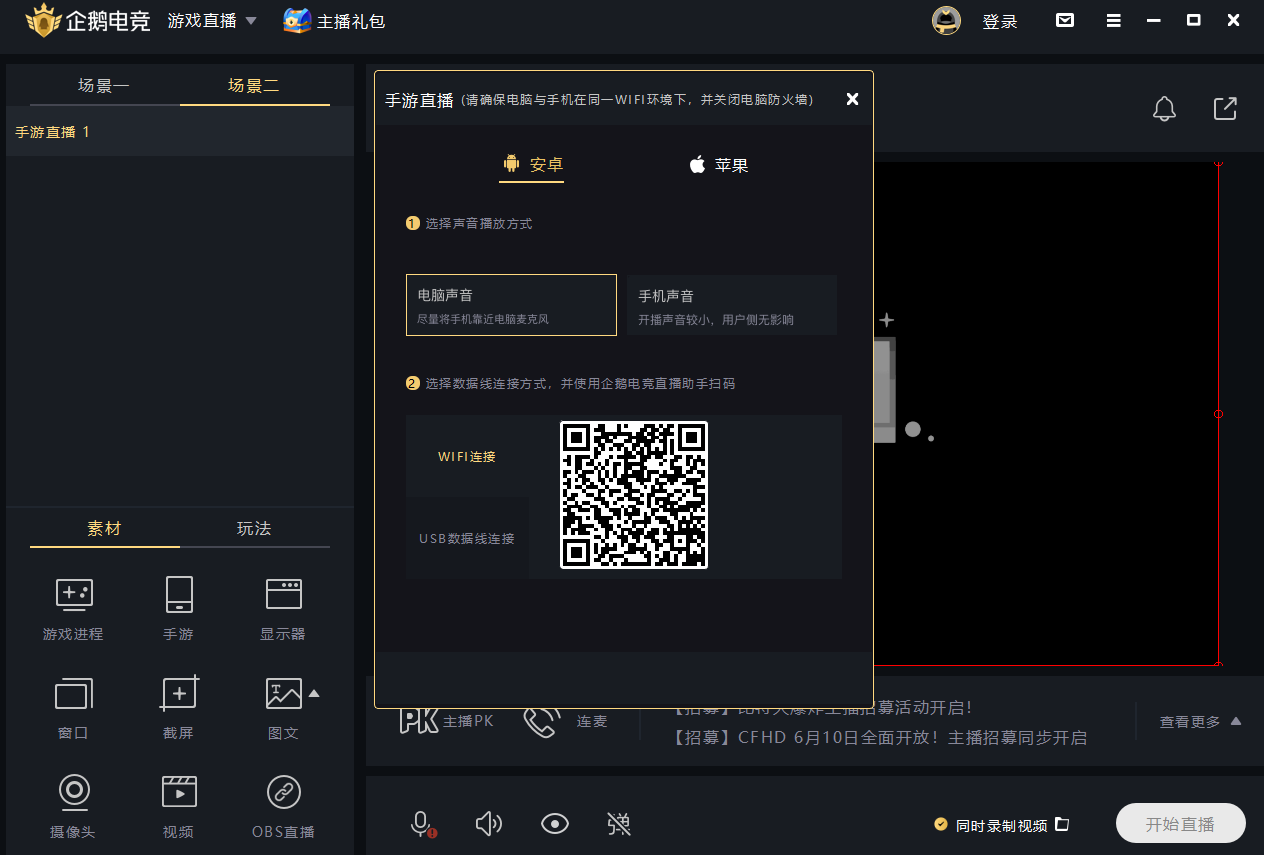The image size is (1264, 855).
Task: Switch to 场景一 tab
Action: point(104,86)
